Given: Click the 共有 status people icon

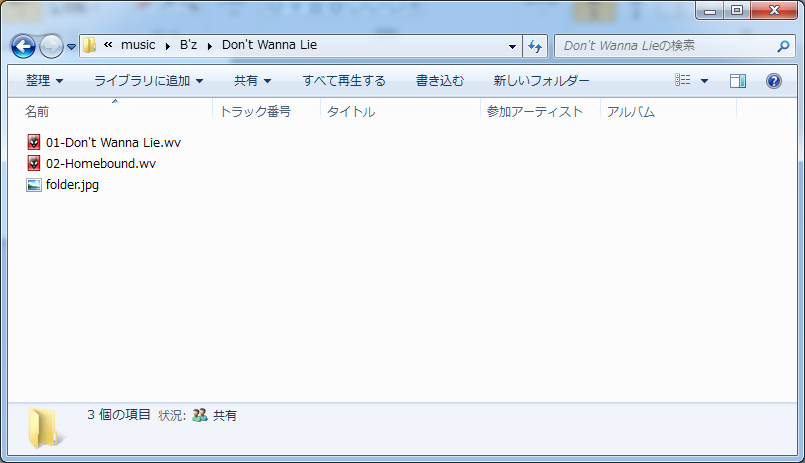Looking at the screenshot, I should tap(199, 415).
